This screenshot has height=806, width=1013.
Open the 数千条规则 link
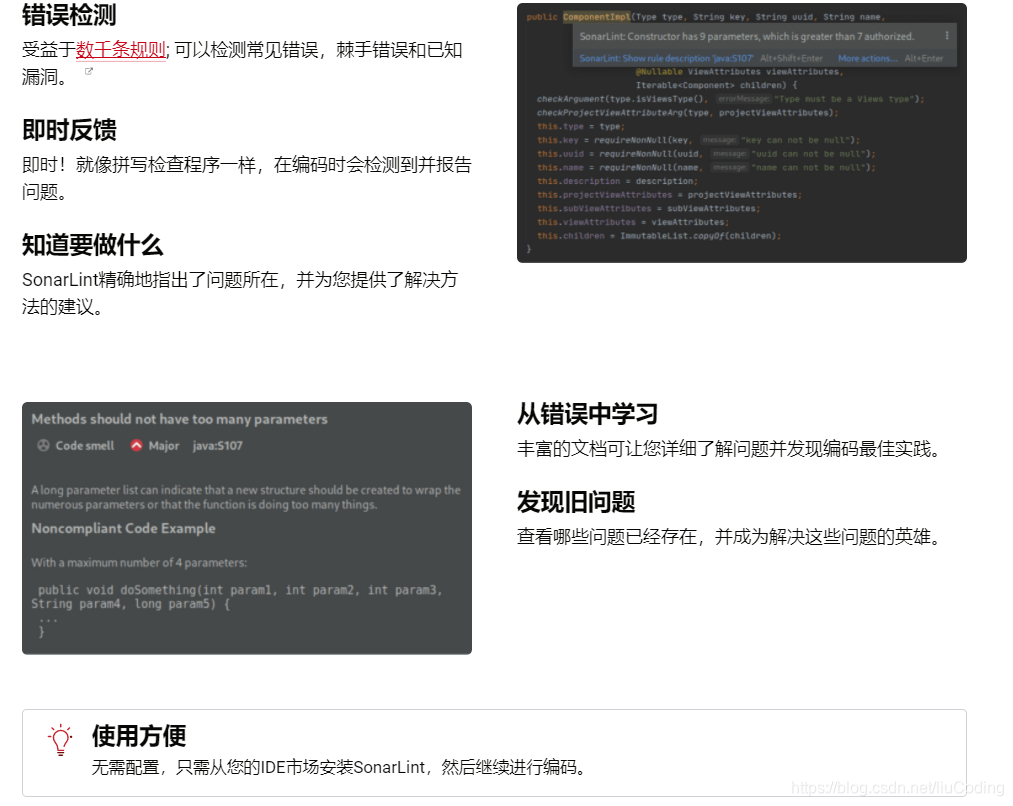click(x=121, y=50)
